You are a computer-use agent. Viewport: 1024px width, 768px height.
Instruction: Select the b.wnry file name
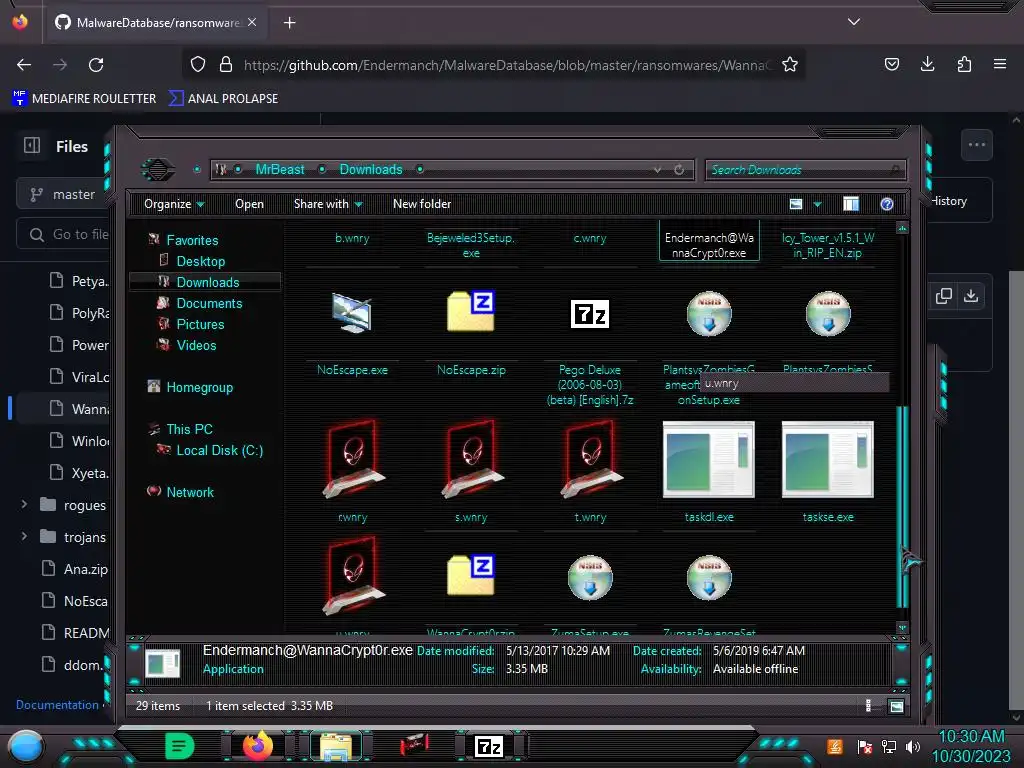pos(352,238)
